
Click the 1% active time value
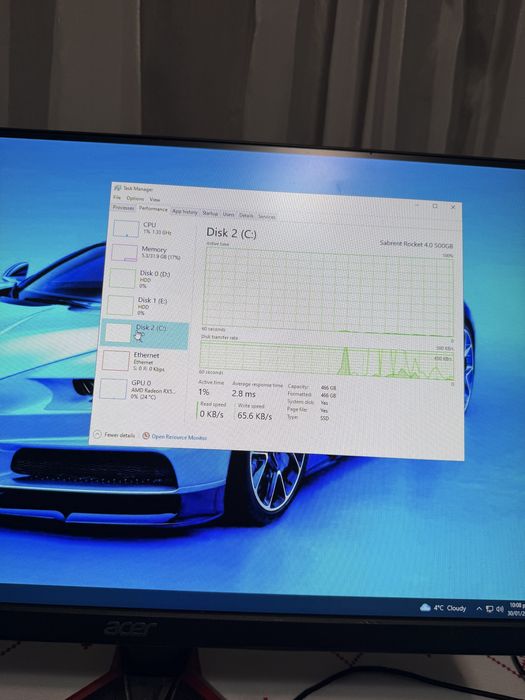pos(204,392)
